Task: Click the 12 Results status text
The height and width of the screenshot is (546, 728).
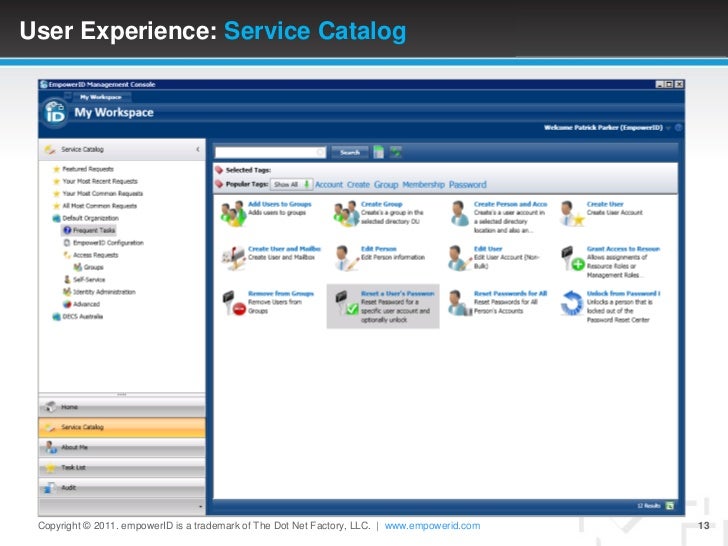Action: pyautogui.click(x=649, y=506)
